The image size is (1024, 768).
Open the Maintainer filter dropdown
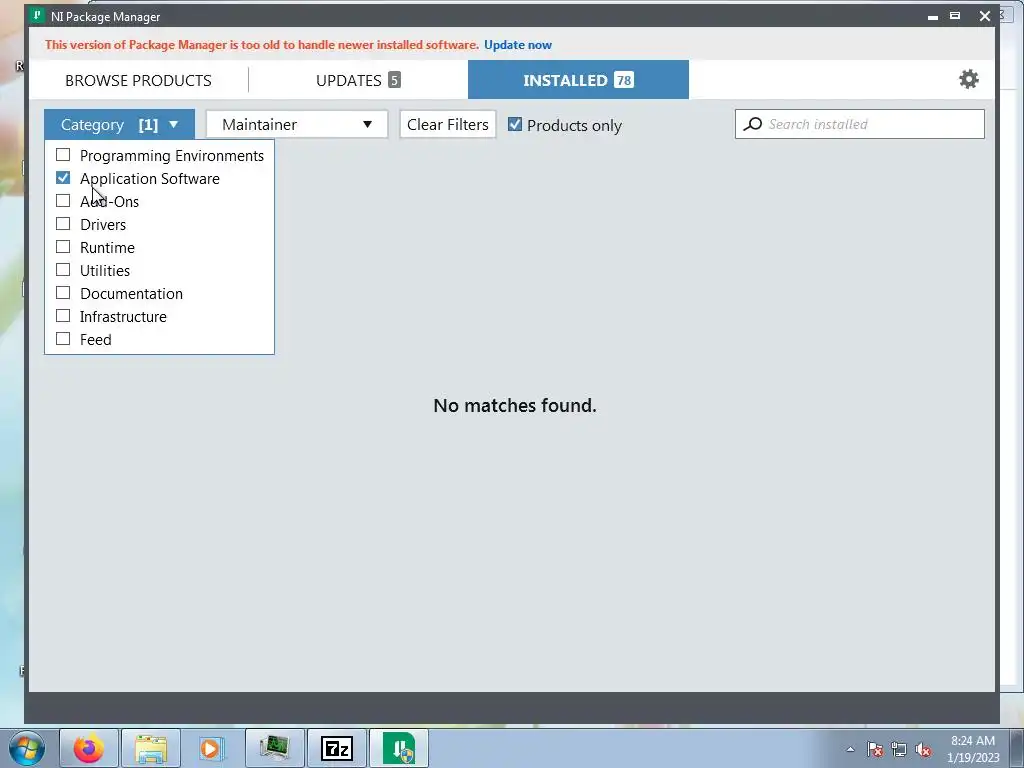[x=297, y=124]
